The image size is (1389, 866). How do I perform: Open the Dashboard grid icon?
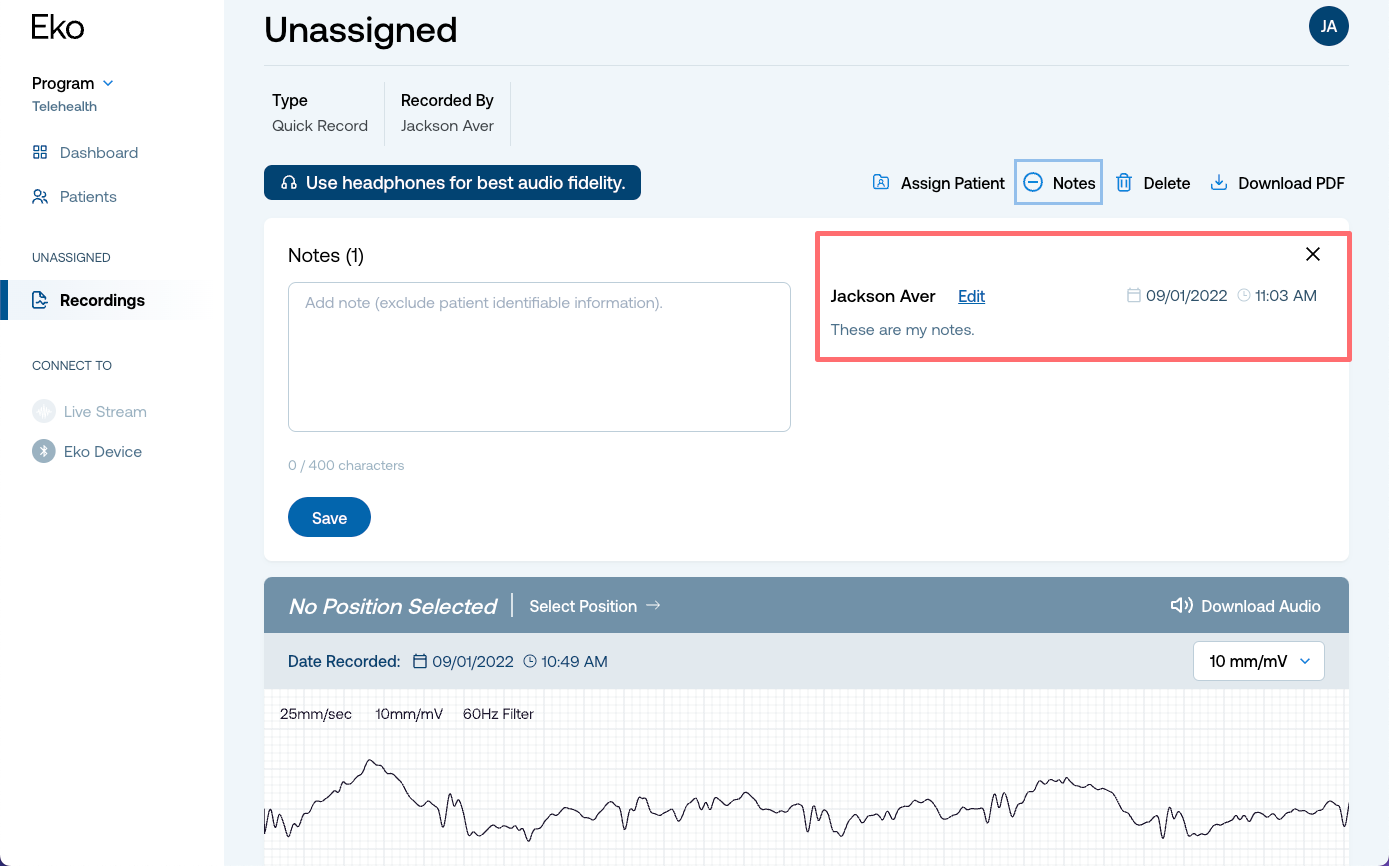click(x=40, y=153)
